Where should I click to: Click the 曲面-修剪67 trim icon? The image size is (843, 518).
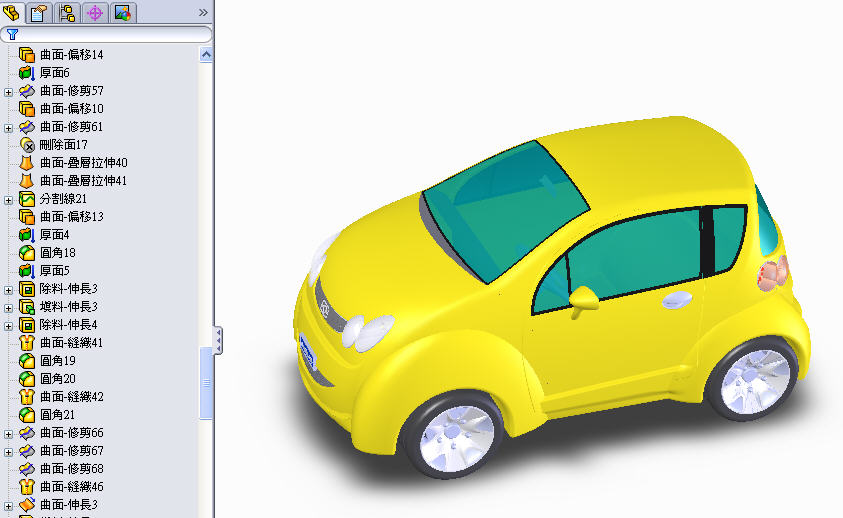click(x=27, y=451)
